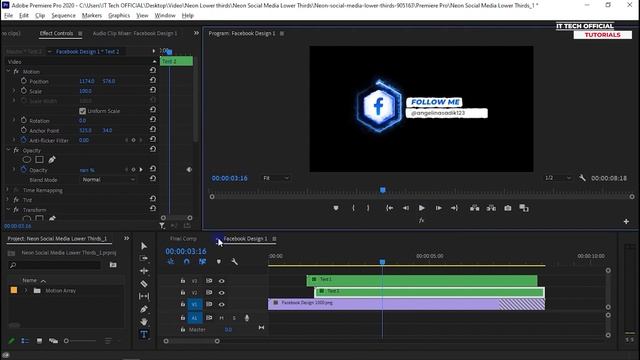The height and width of the screenshot is (360, 640).
Task: Collapse the Motion effect section
Action: (8, 71)
